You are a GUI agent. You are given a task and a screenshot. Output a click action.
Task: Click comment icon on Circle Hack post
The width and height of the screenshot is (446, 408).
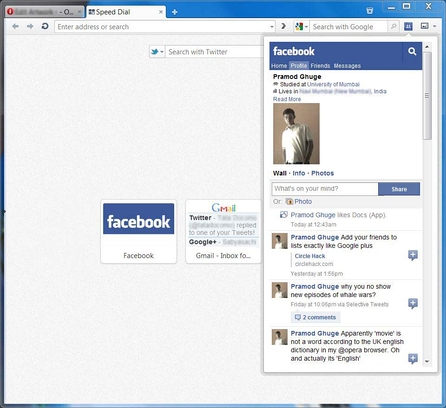tap(413, 255)
